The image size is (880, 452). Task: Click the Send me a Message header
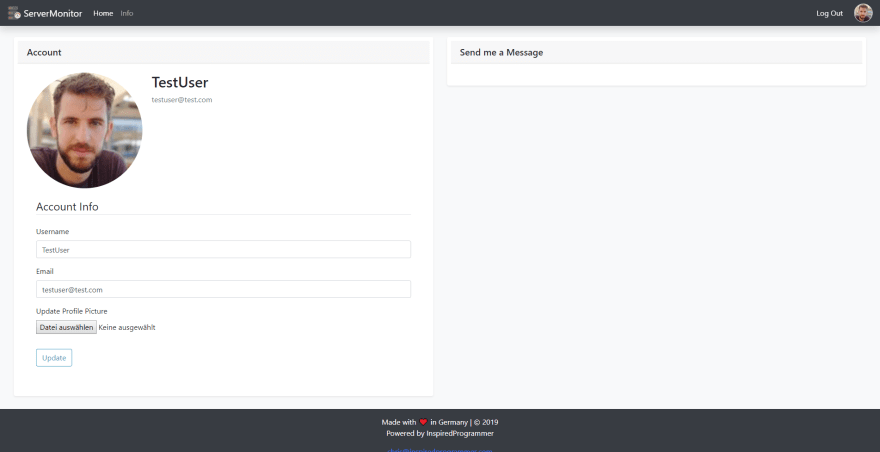pos(657,52)
